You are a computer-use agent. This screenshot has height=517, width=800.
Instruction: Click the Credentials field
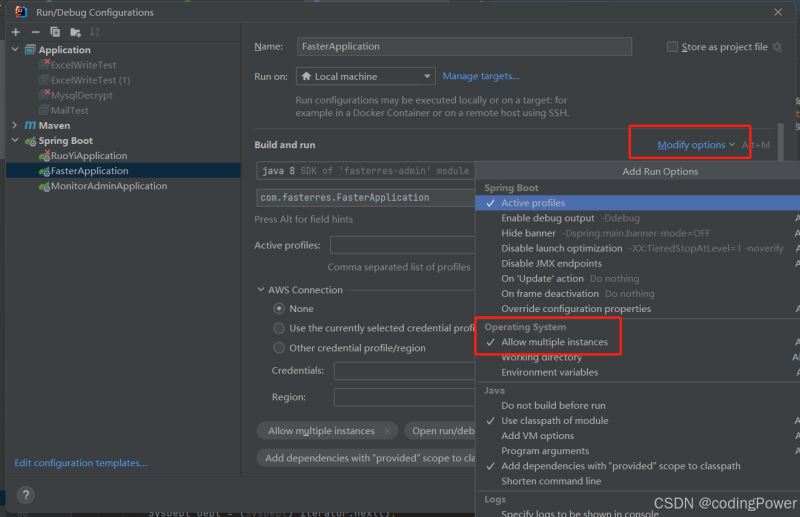405,371
